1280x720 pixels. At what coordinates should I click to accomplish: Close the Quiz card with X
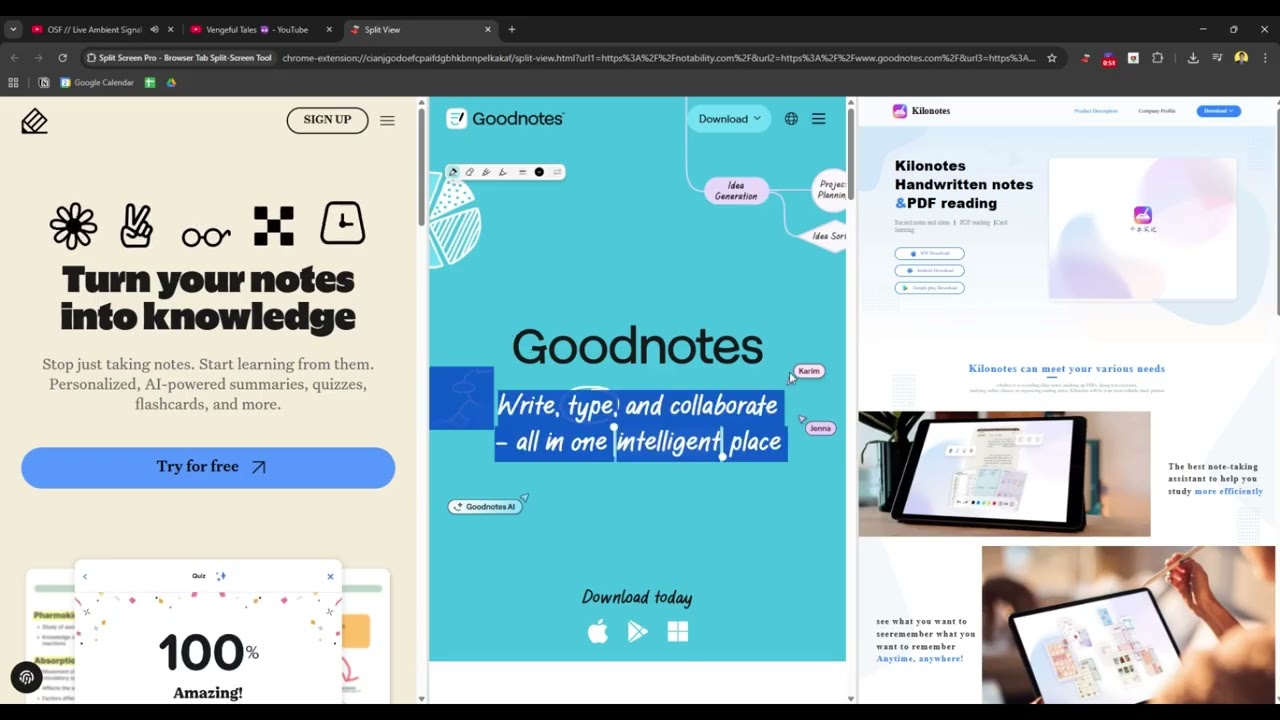[x=330, y=576]
